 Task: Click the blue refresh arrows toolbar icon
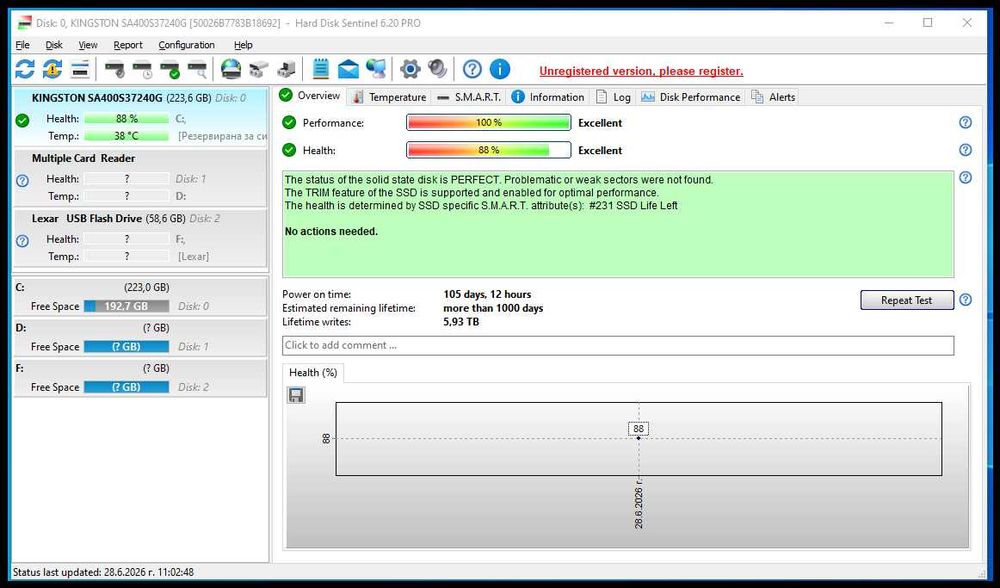pos(25,69)
